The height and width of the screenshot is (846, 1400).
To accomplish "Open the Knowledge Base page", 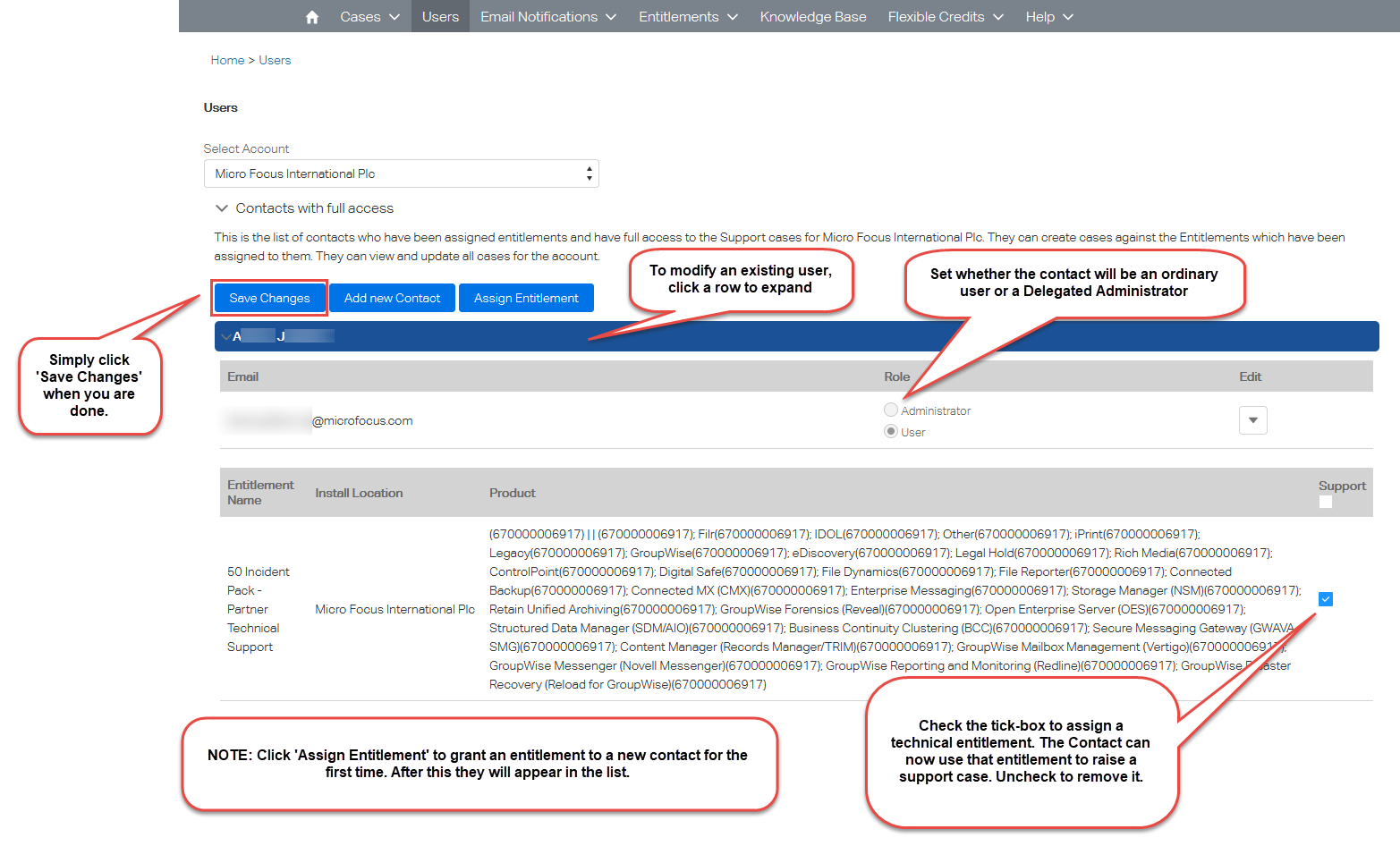I will pos(812,17).
